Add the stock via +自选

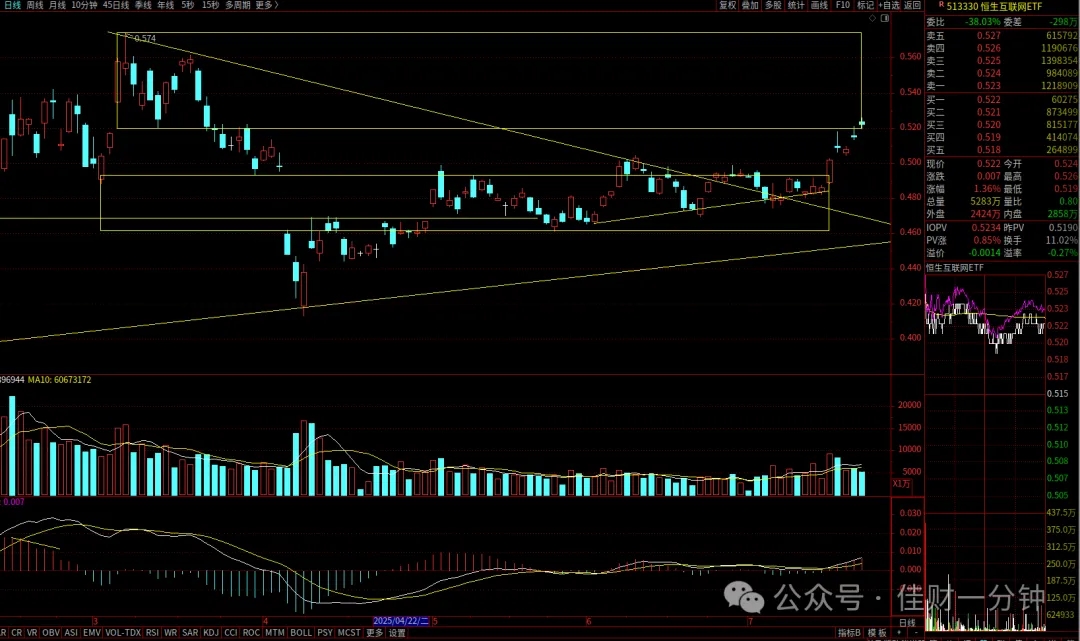889,5
